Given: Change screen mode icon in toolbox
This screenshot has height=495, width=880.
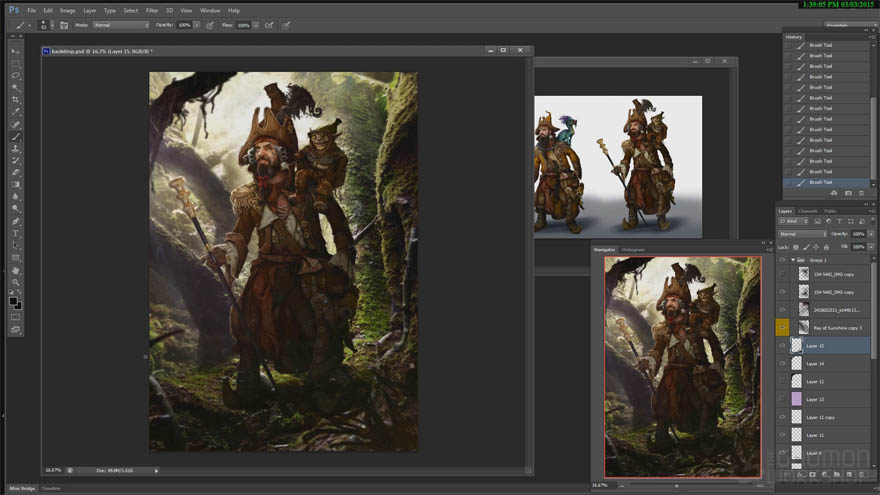Looking at the screenshot, I should 16,330.
